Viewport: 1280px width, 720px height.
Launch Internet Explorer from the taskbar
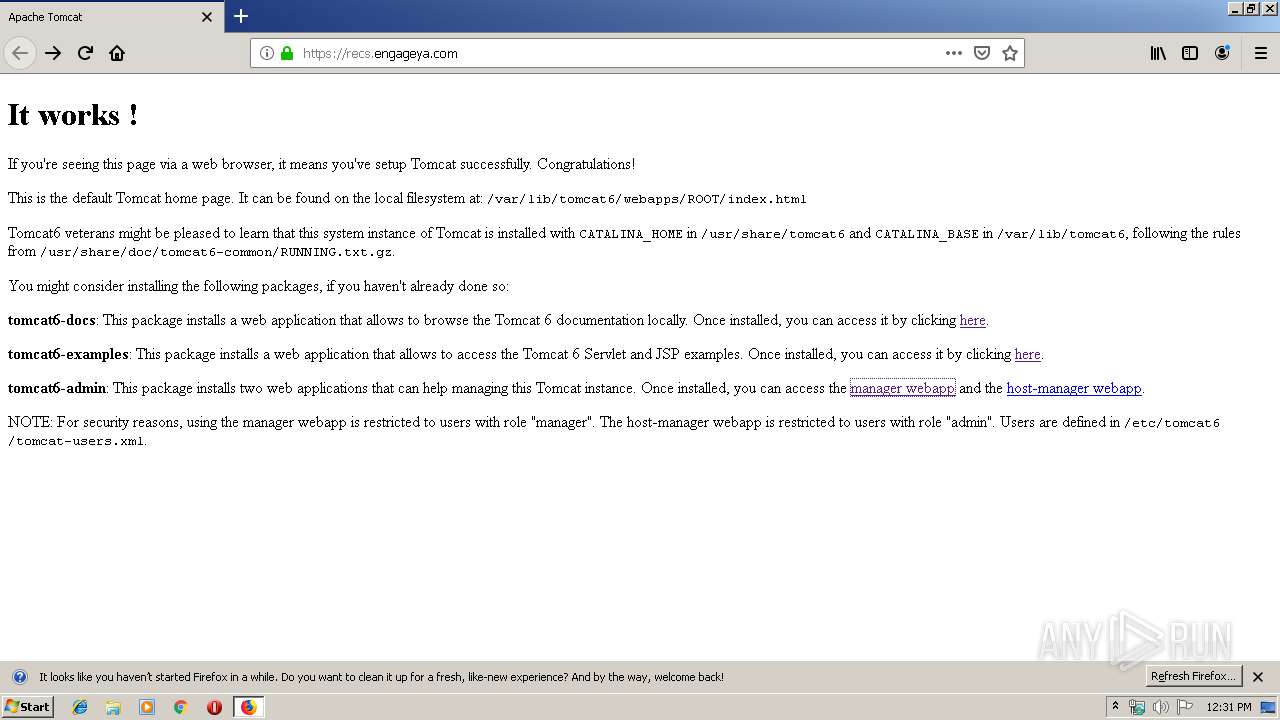pos(80,707)
